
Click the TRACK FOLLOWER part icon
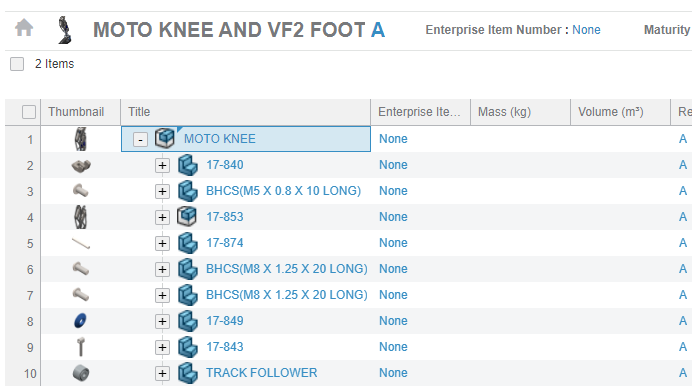(x=188, y=373)
